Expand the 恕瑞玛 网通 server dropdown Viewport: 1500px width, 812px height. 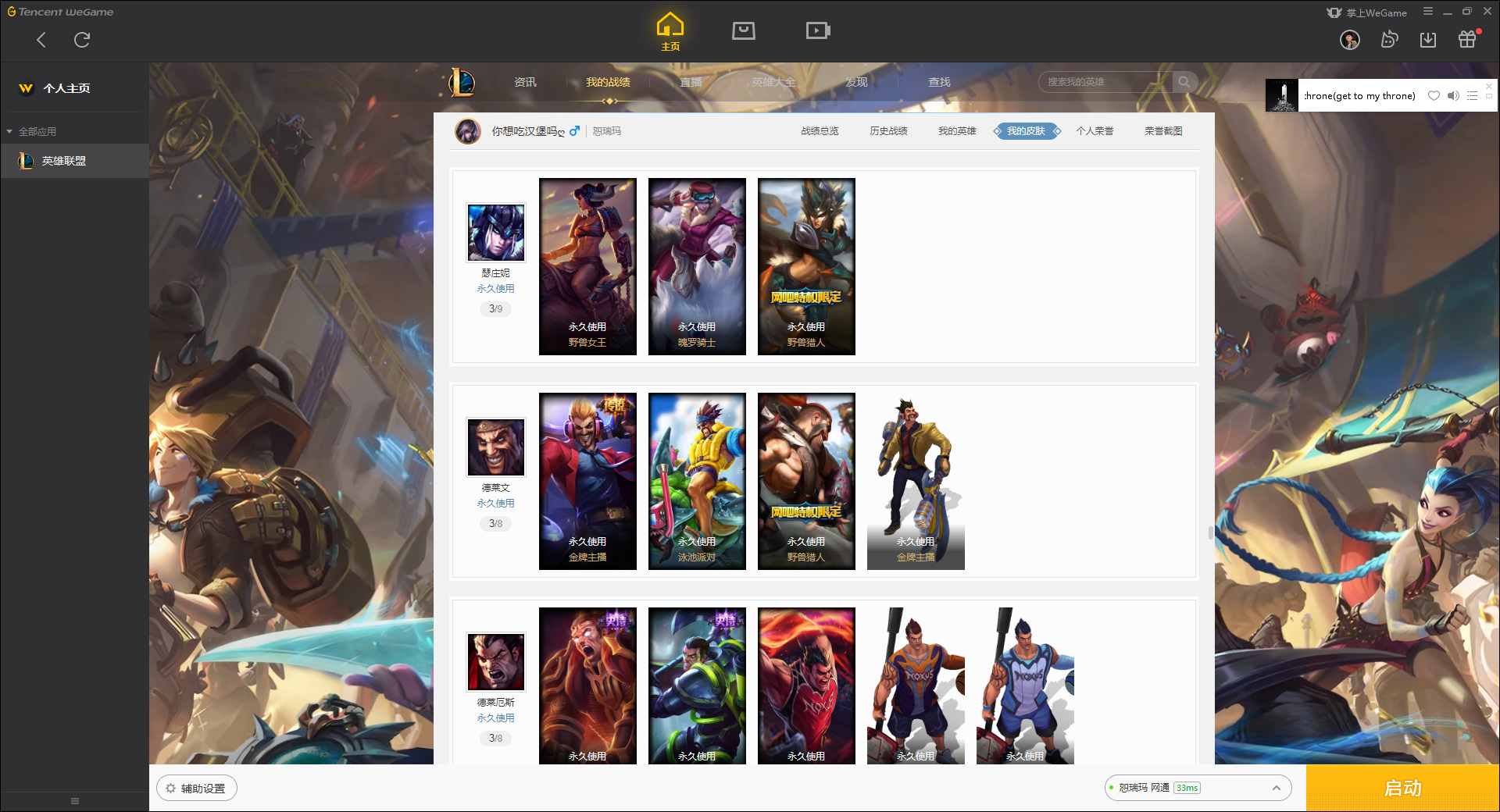(1198, 788)
